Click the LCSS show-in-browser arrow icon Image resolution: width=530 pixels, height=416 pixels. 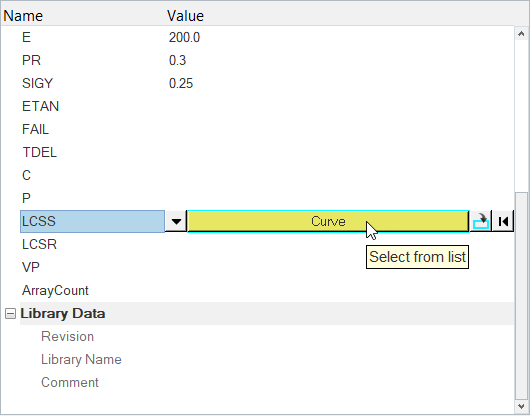(x=481, y=221)
